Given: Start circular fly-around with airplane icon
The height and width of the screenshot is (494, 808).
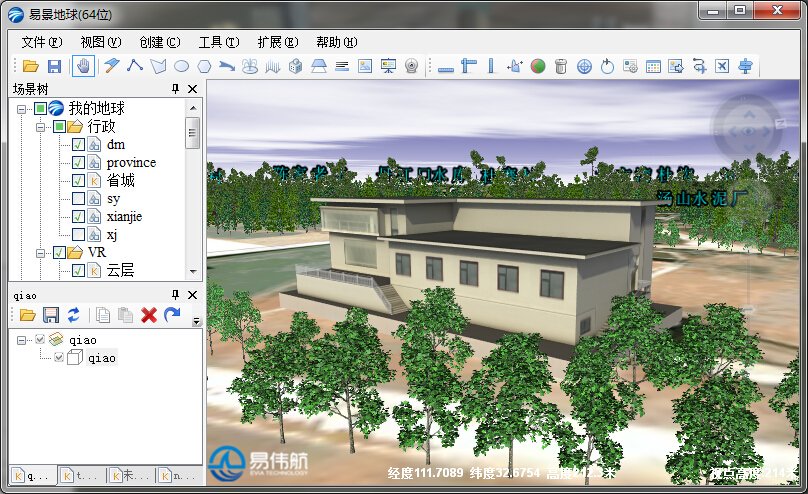Looking at the screenshot, I should tap(607, 66).
